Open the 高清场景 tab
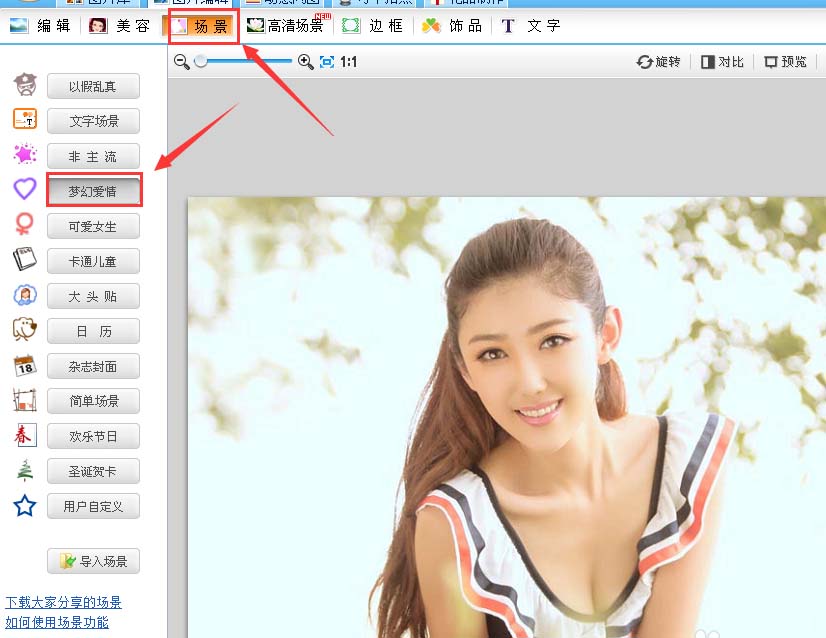The image size is (826, 638). (x=287, y=25)
